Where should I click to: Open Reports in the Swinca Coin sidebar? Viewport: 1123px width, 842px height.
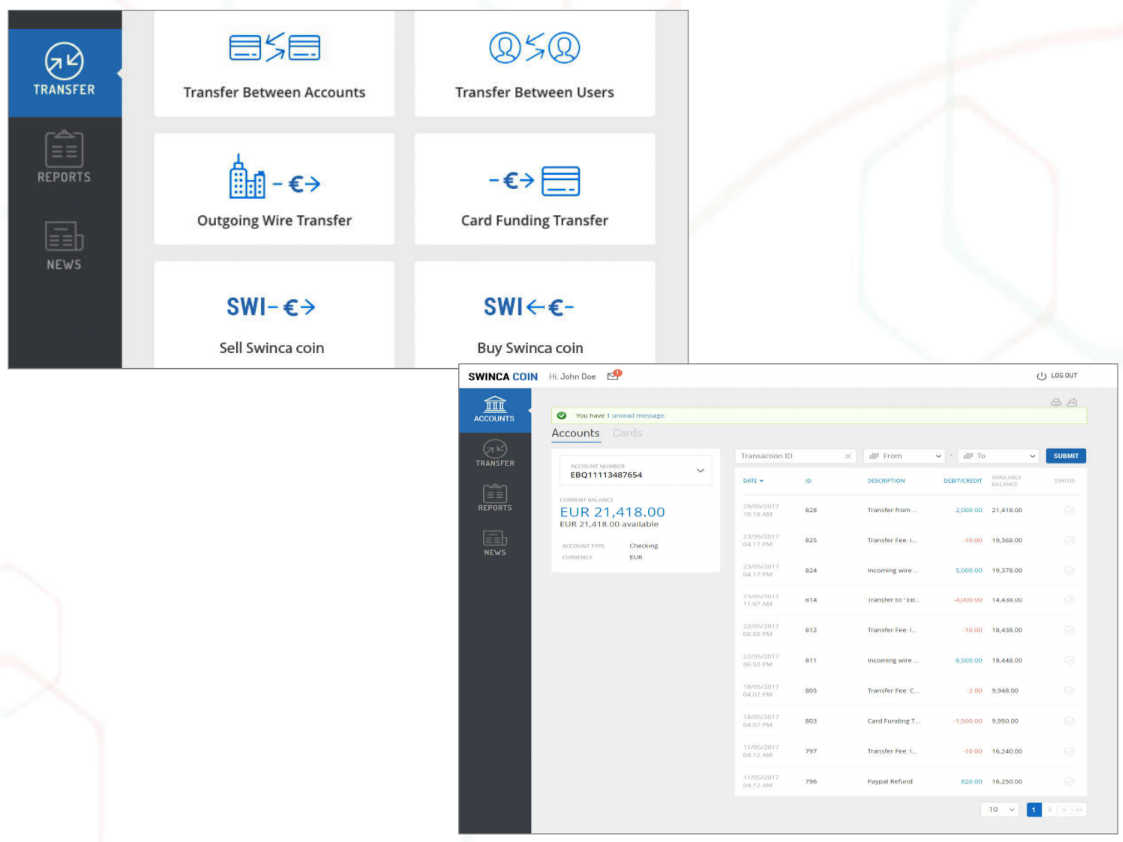click(495, 498)
